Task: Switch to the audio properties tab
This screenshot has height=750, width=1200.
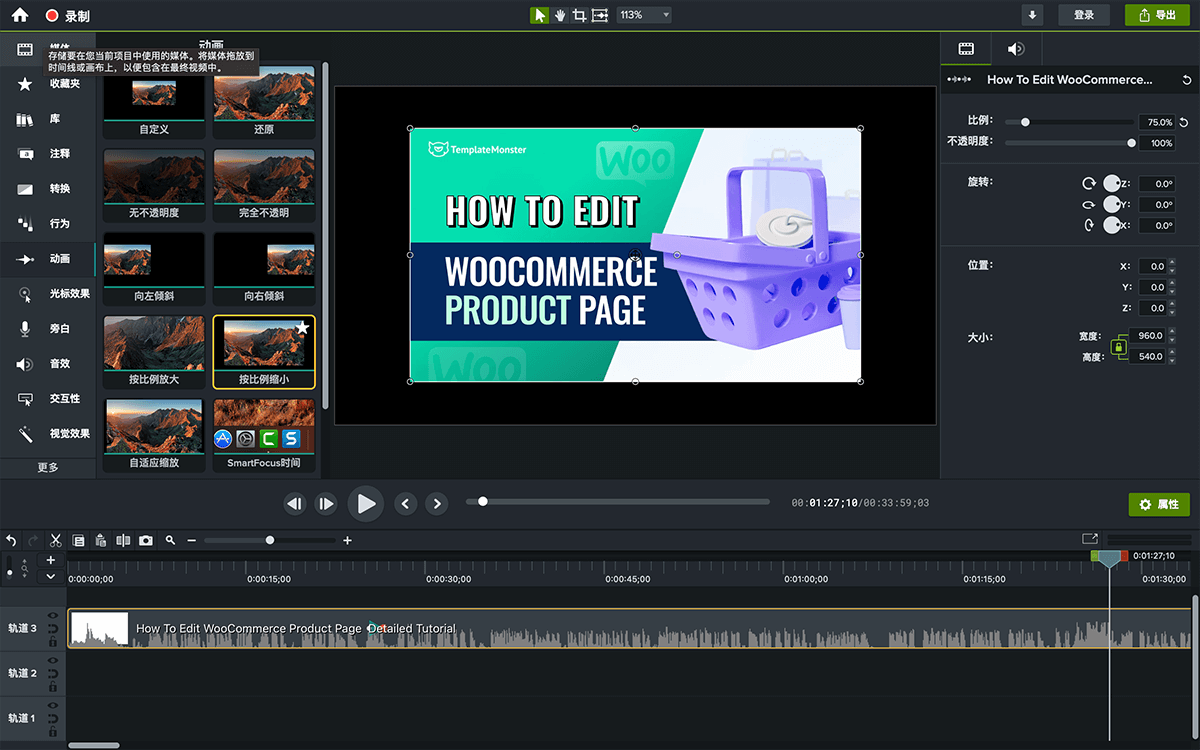Action: [1016, 48]
